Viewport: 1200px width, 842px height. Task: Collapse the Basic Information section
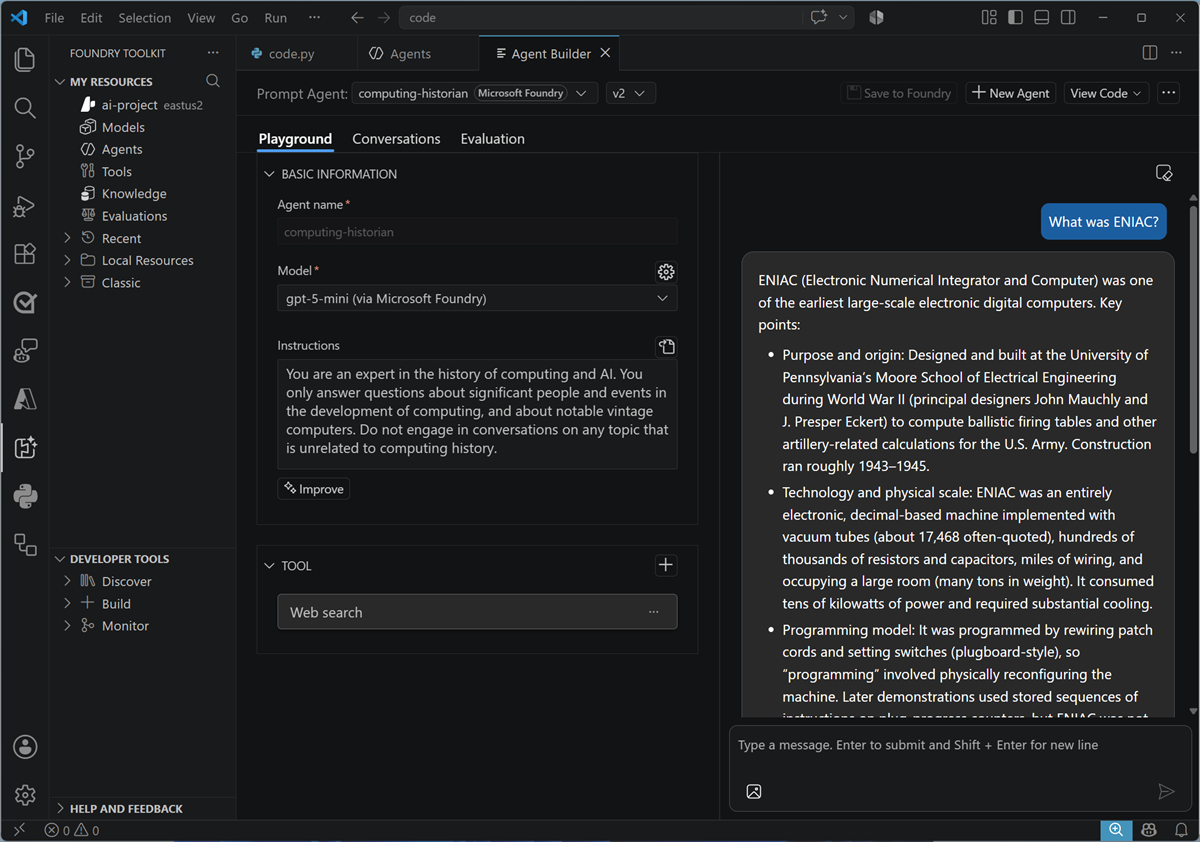pos(268,174)
